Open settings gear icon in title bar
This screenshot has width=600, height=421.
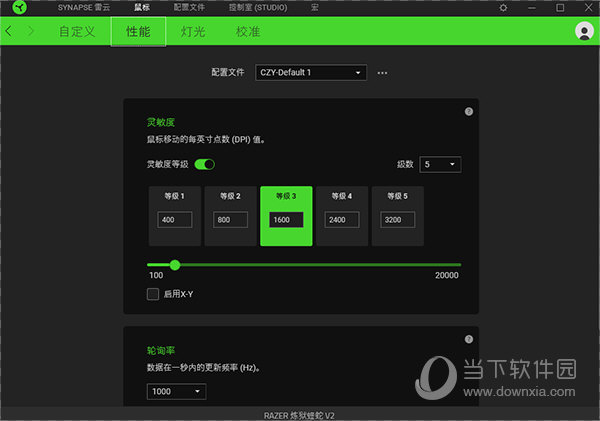pos(503,8)
